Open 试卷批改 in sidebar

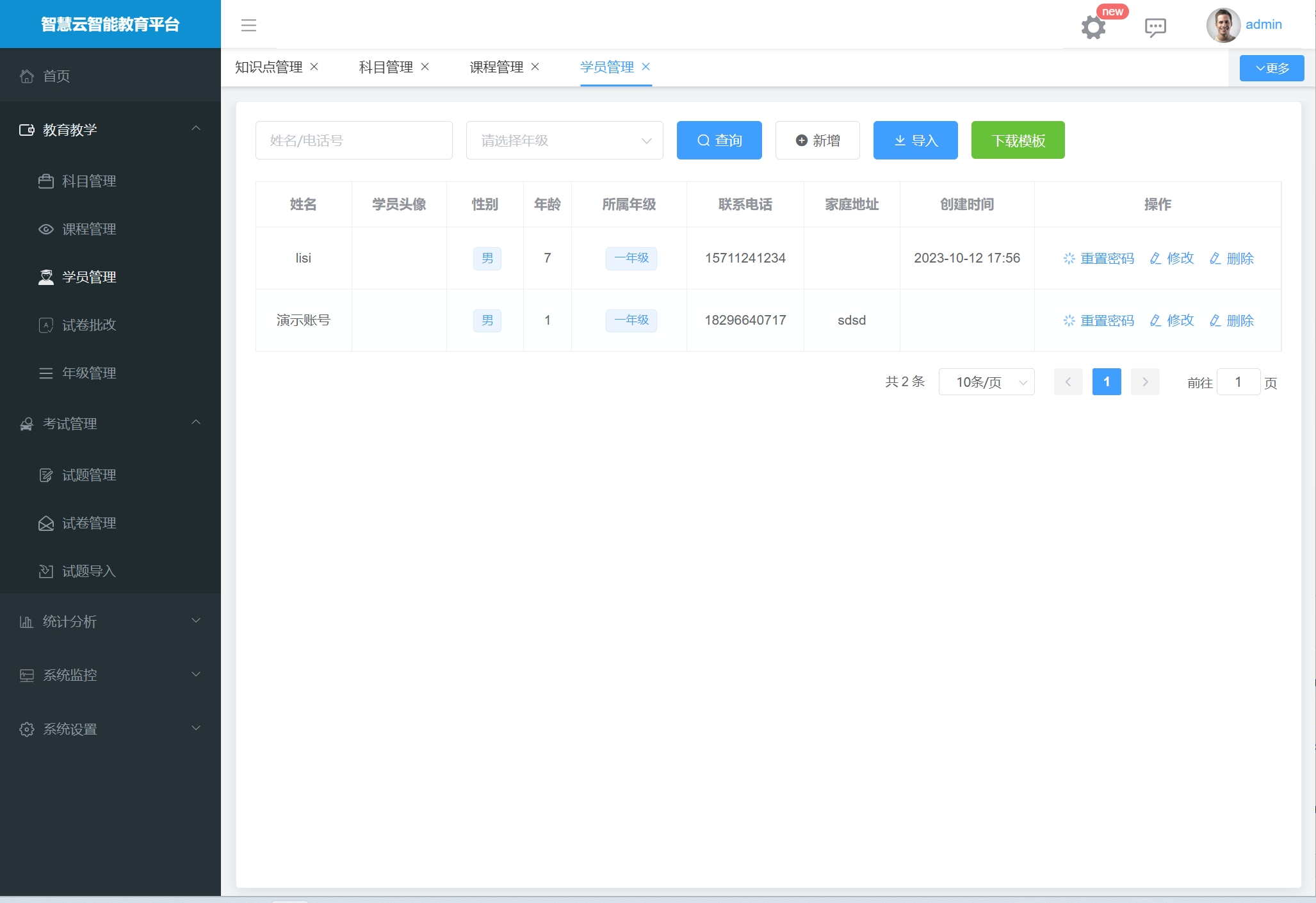point(88,325)
